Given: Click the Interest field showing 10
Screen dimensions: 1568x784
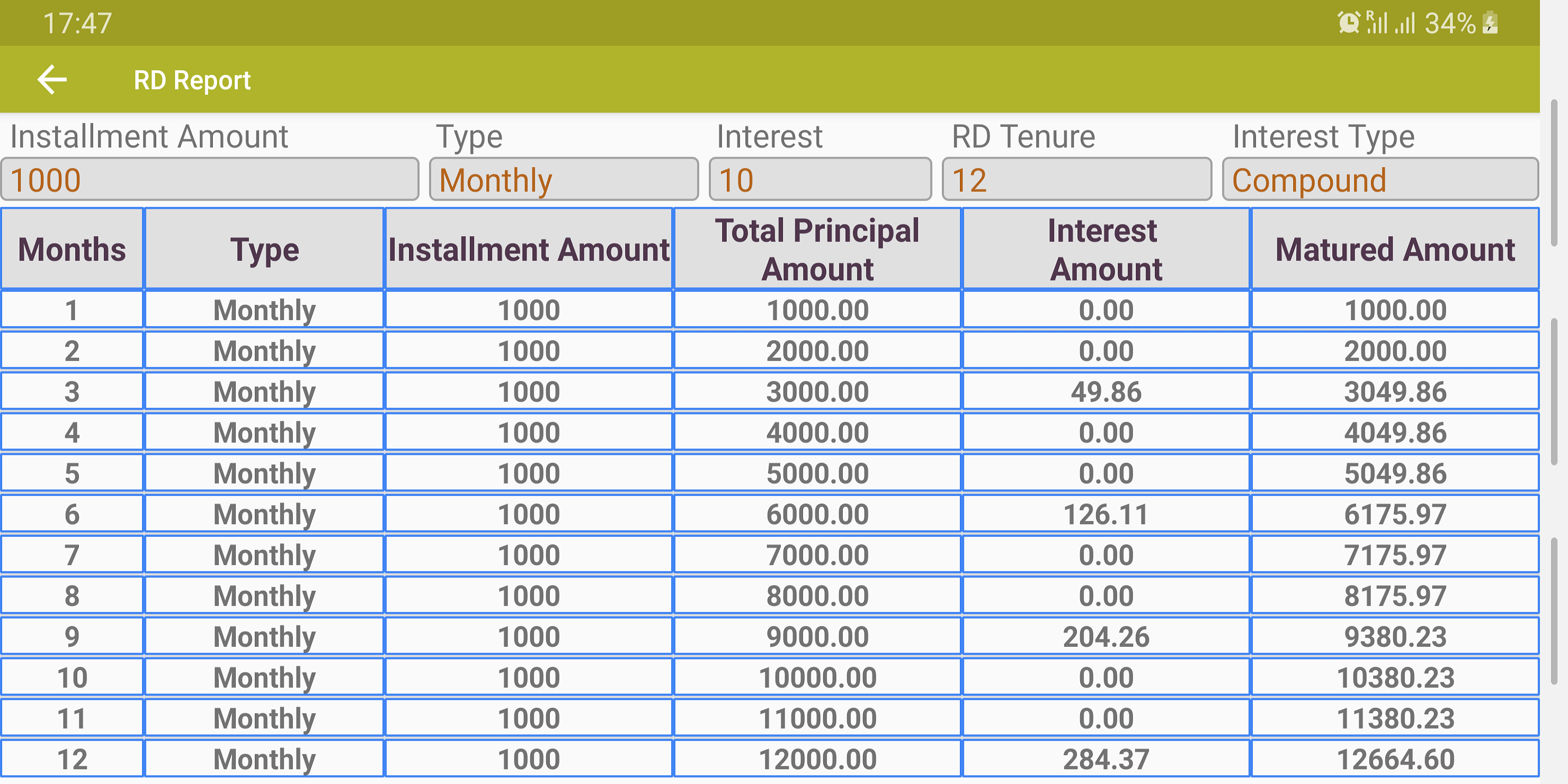Looking at the screenshot, I should pyautogui.click(x=820, y=180).
